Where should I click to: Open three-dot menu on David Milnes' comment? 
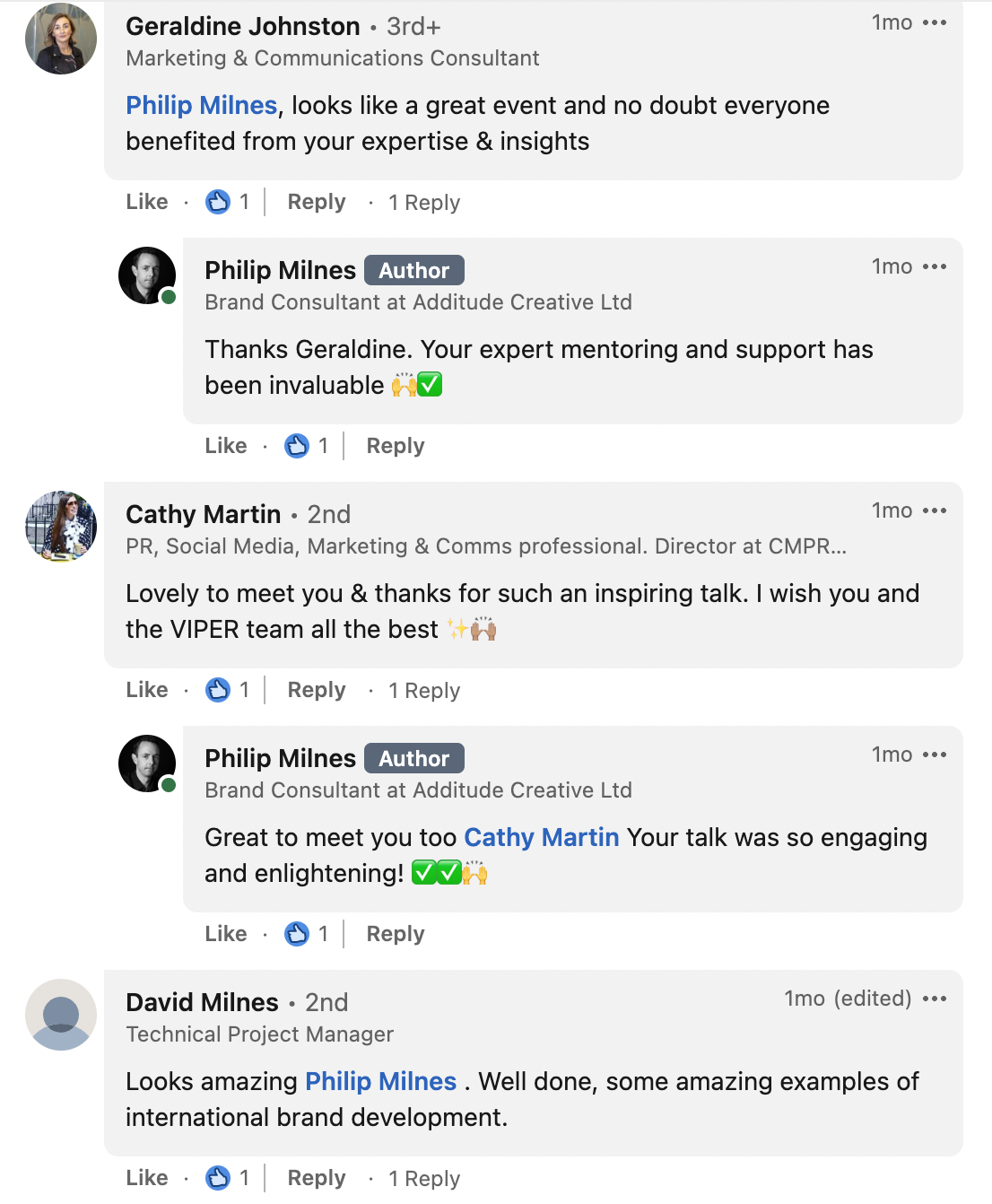tap(934, 999)
